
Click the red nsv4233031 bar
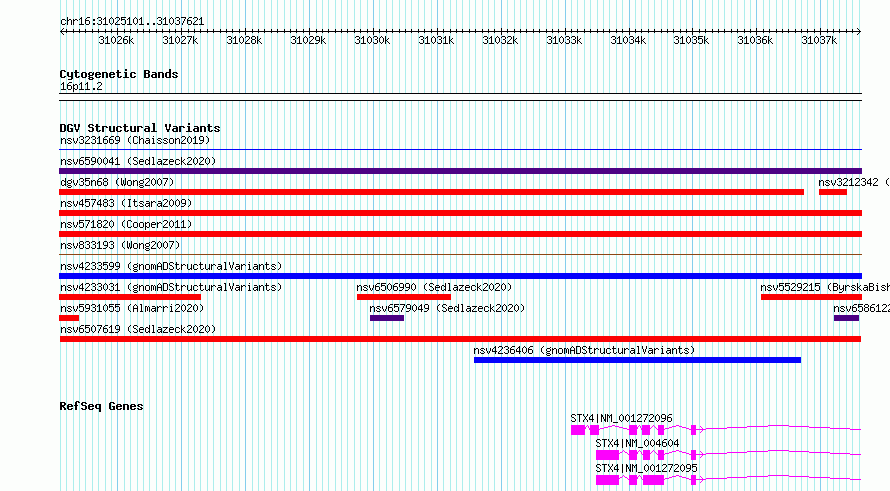[130, 297]
